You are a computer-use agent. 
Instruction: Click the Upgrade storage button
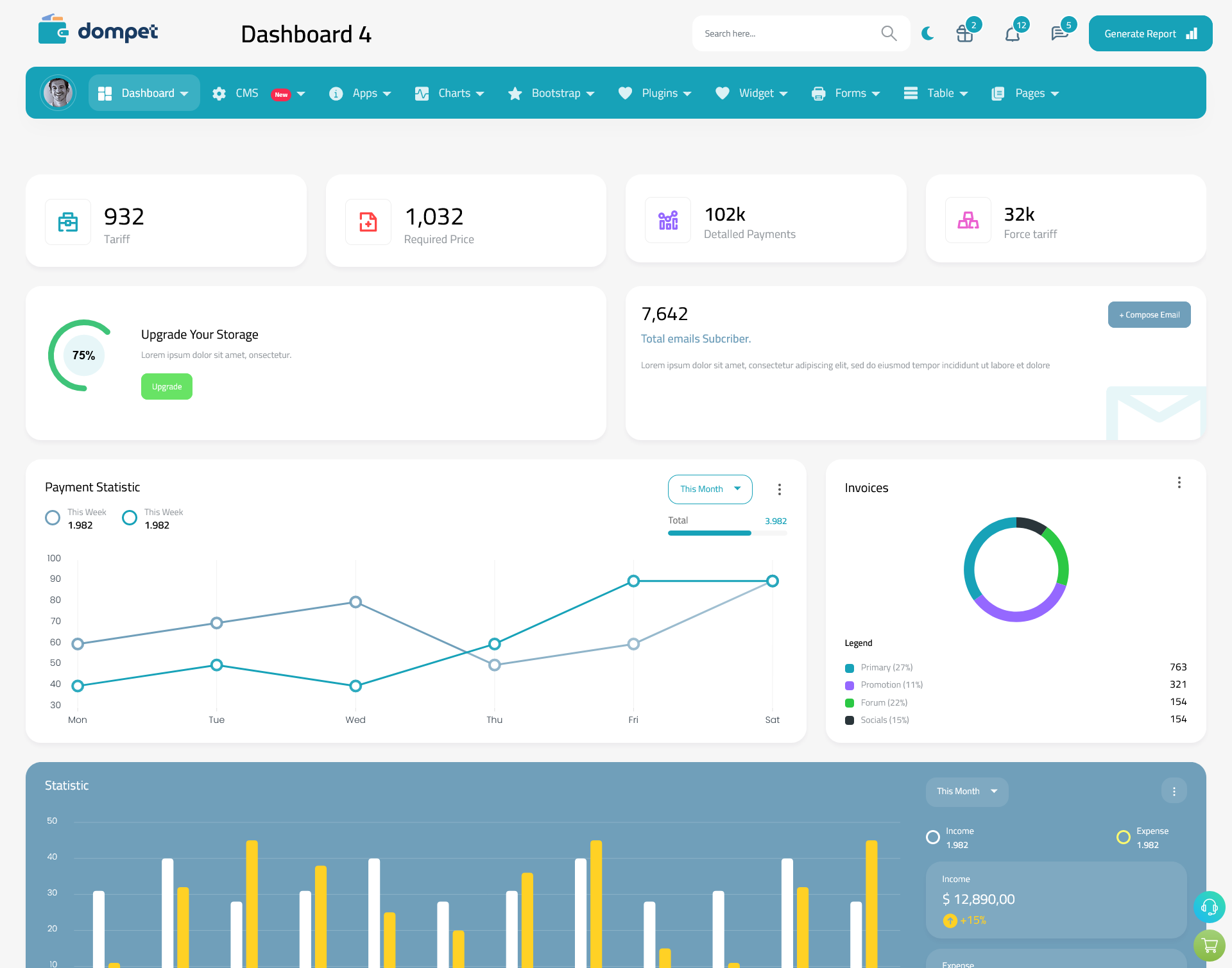coord(167,386)
